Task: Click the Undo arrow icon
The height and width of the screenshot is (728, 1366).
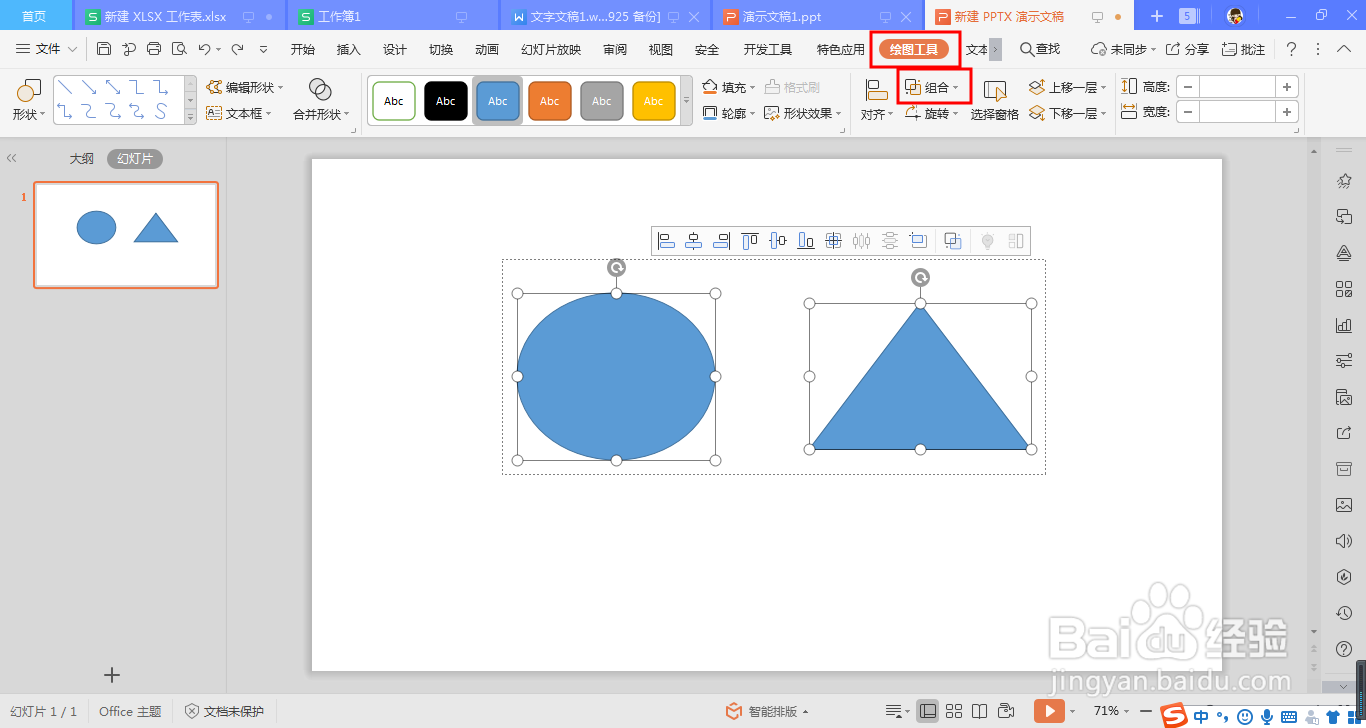Action: pos(204,49)
